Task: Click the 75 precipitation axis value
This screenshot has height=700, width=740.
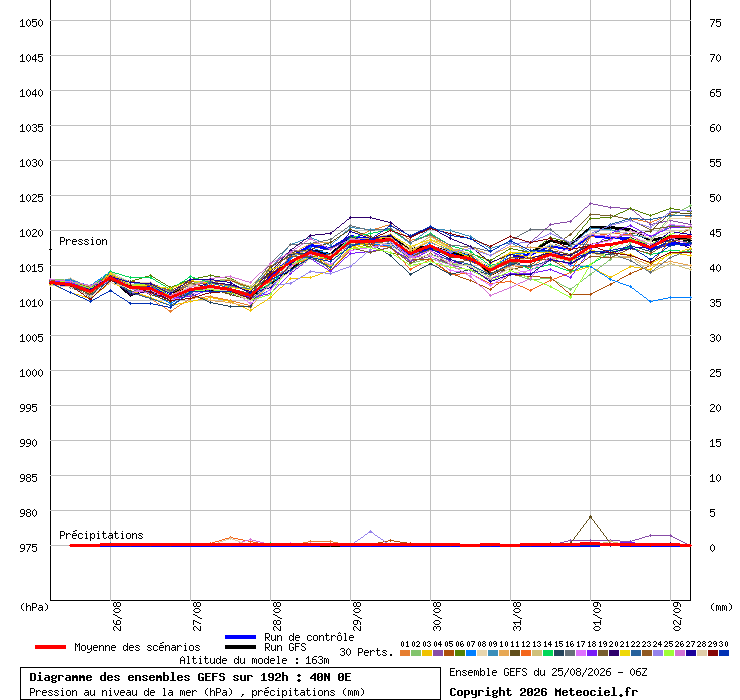Action: point(715,23)
